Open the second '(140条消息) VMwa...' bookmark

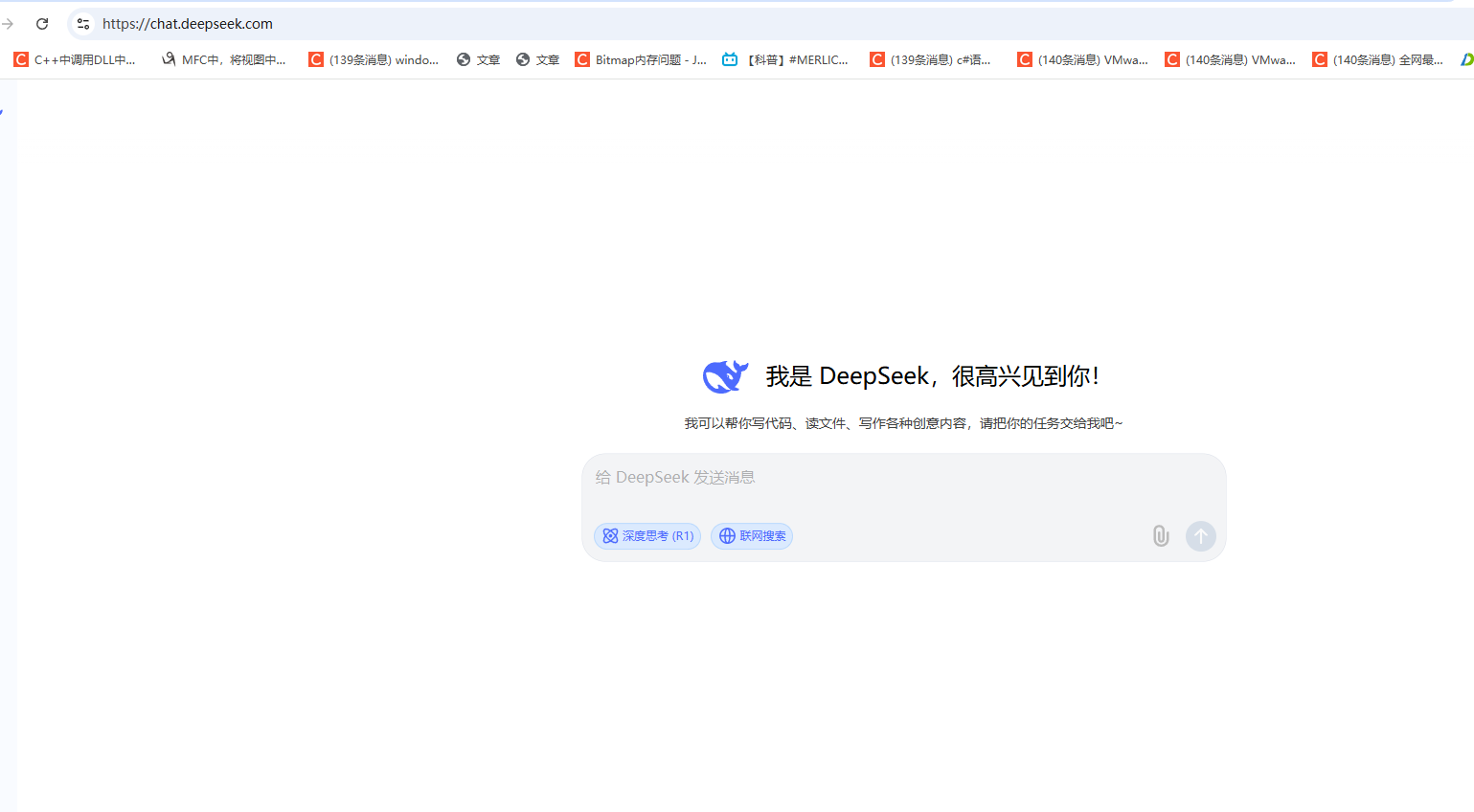tap(1230, 59)
